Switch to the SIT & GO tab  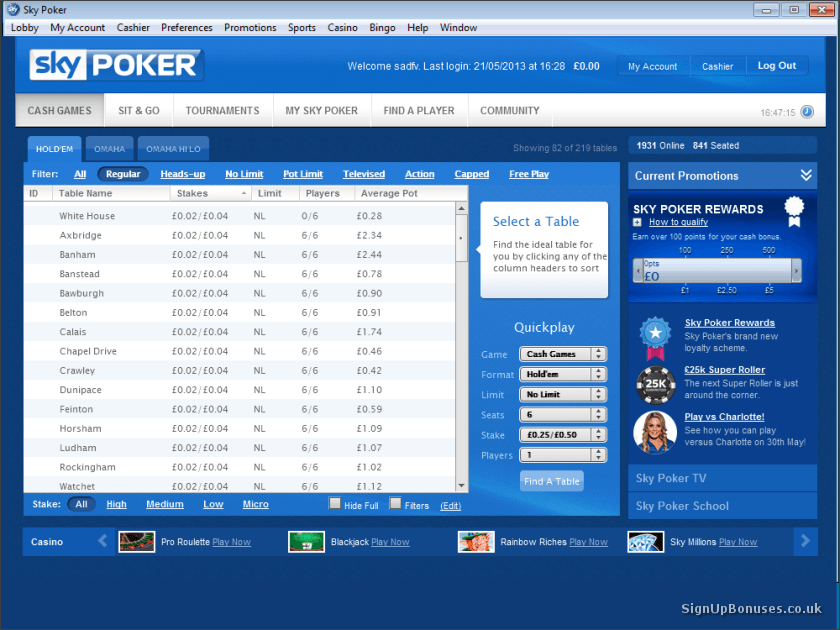[x=139, y=110]
